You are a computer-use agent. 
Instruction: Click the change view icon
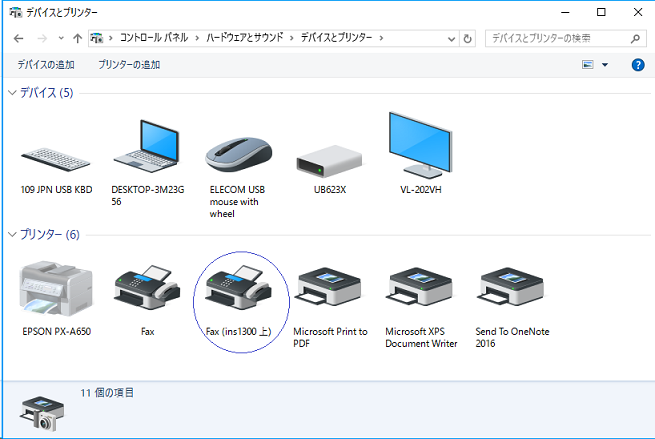pos(588,64)
